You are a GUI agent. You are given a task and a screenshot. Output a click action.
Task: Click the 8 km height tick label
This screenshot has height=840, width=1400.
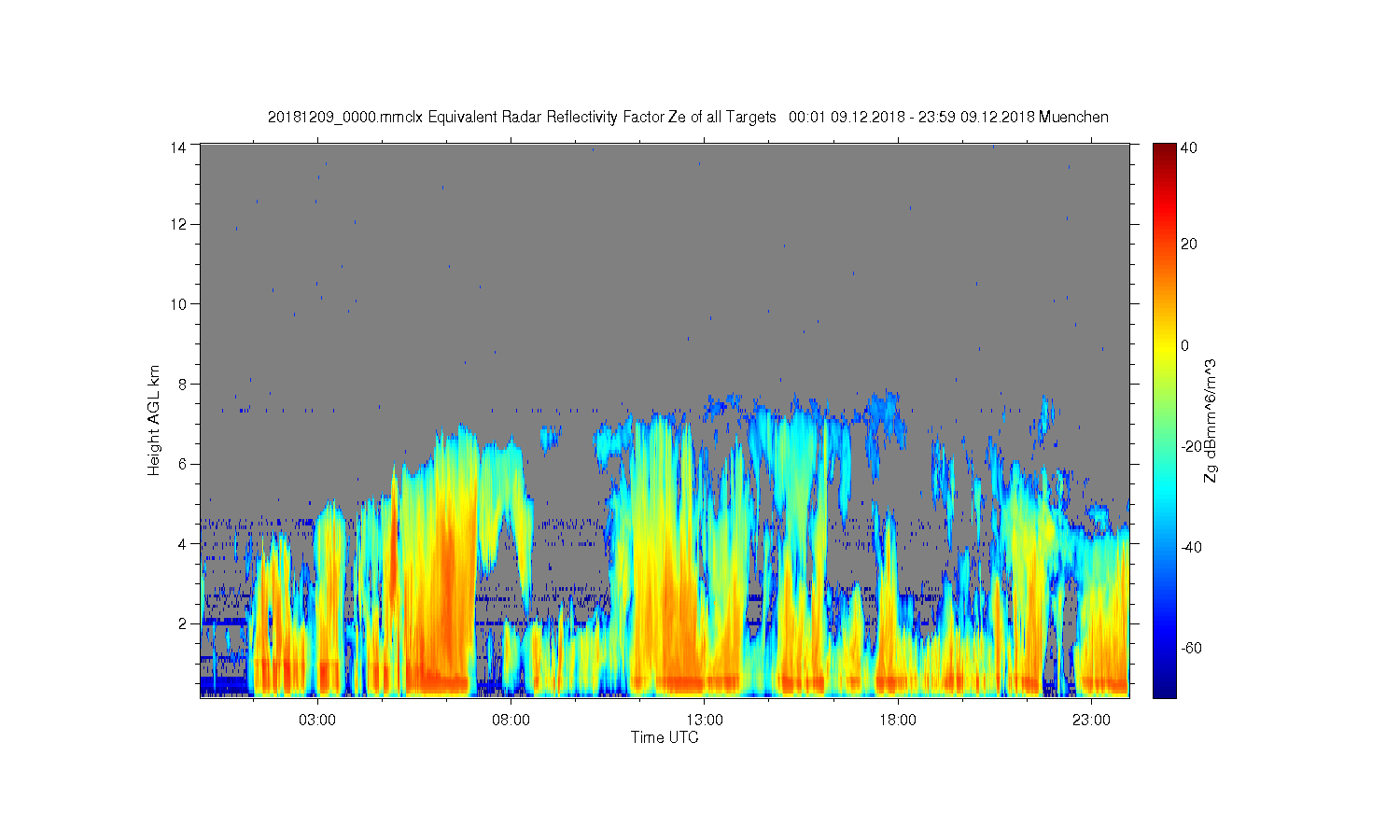pos(184,384)
